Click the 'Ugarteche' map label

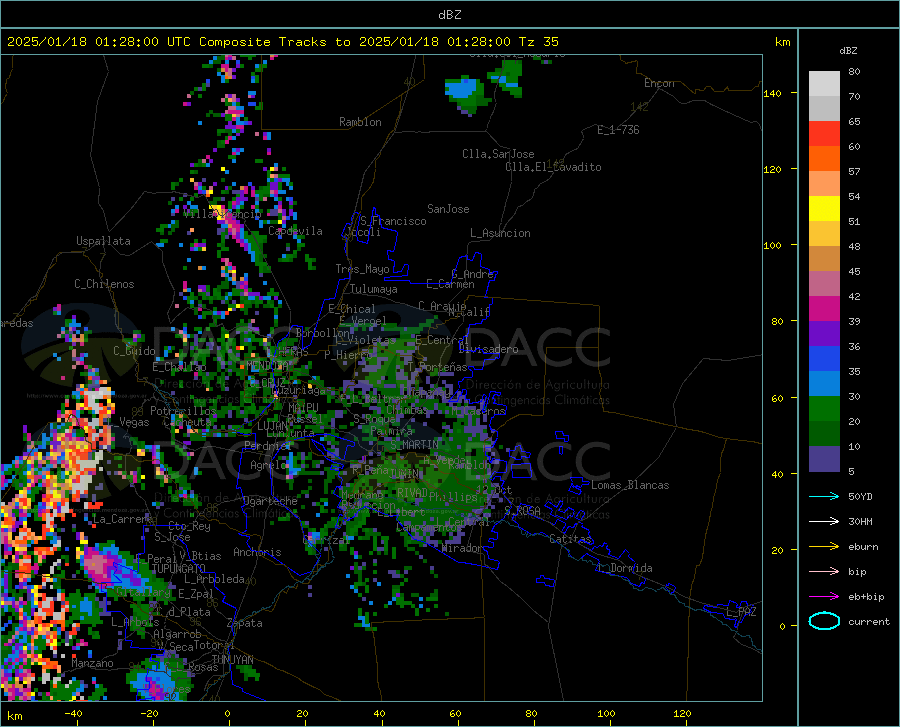(270, 500)
